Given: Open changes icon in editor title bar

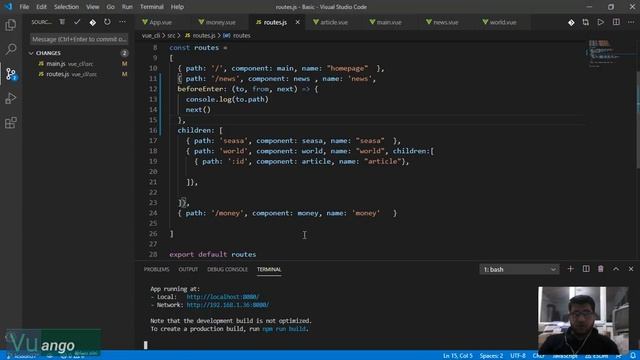Looking at the screenshot, I should coord(586,22).
